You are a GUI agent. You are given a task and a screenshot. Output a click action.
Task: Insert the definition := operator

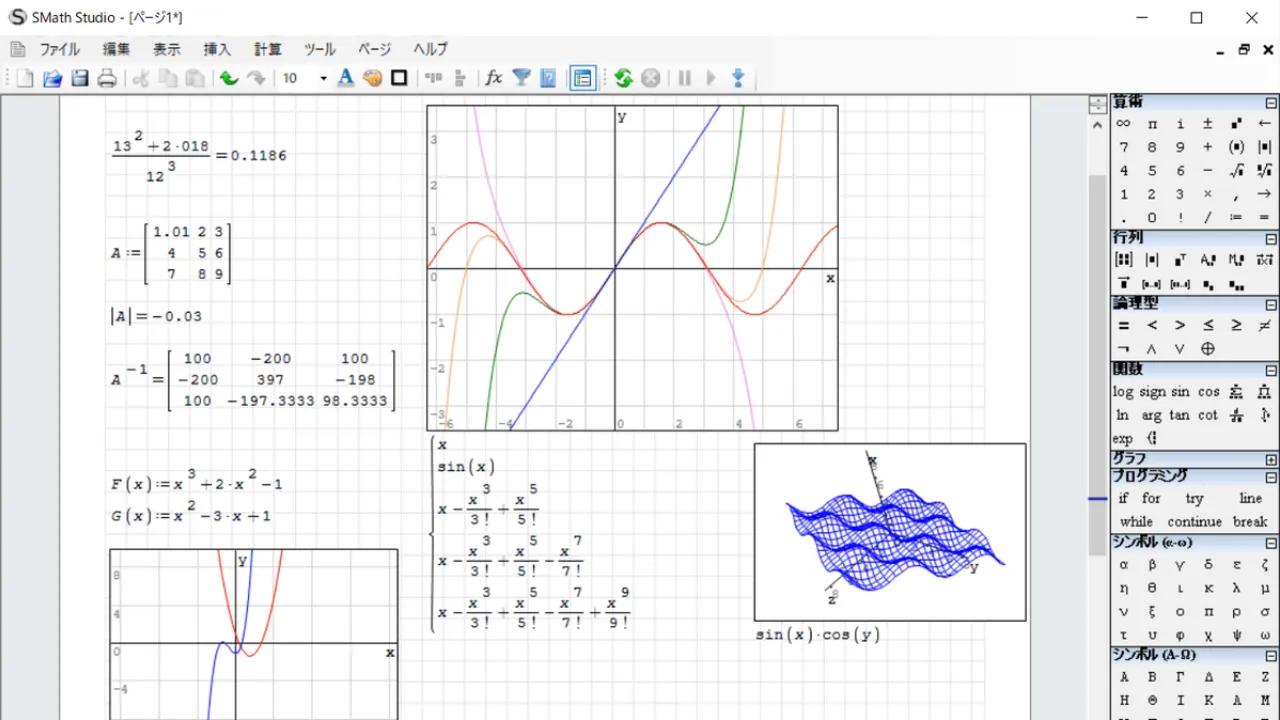pyautogui.click(x=1236, y=217)
